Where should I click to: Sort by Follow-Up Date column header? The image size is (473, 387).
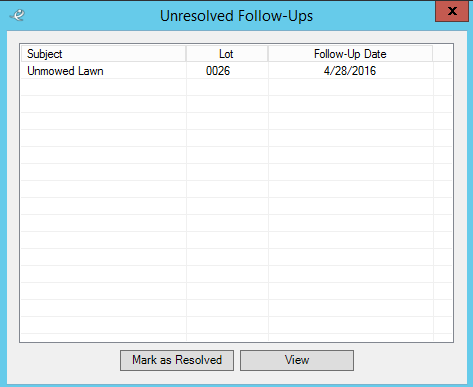click(x=350, y=54)
